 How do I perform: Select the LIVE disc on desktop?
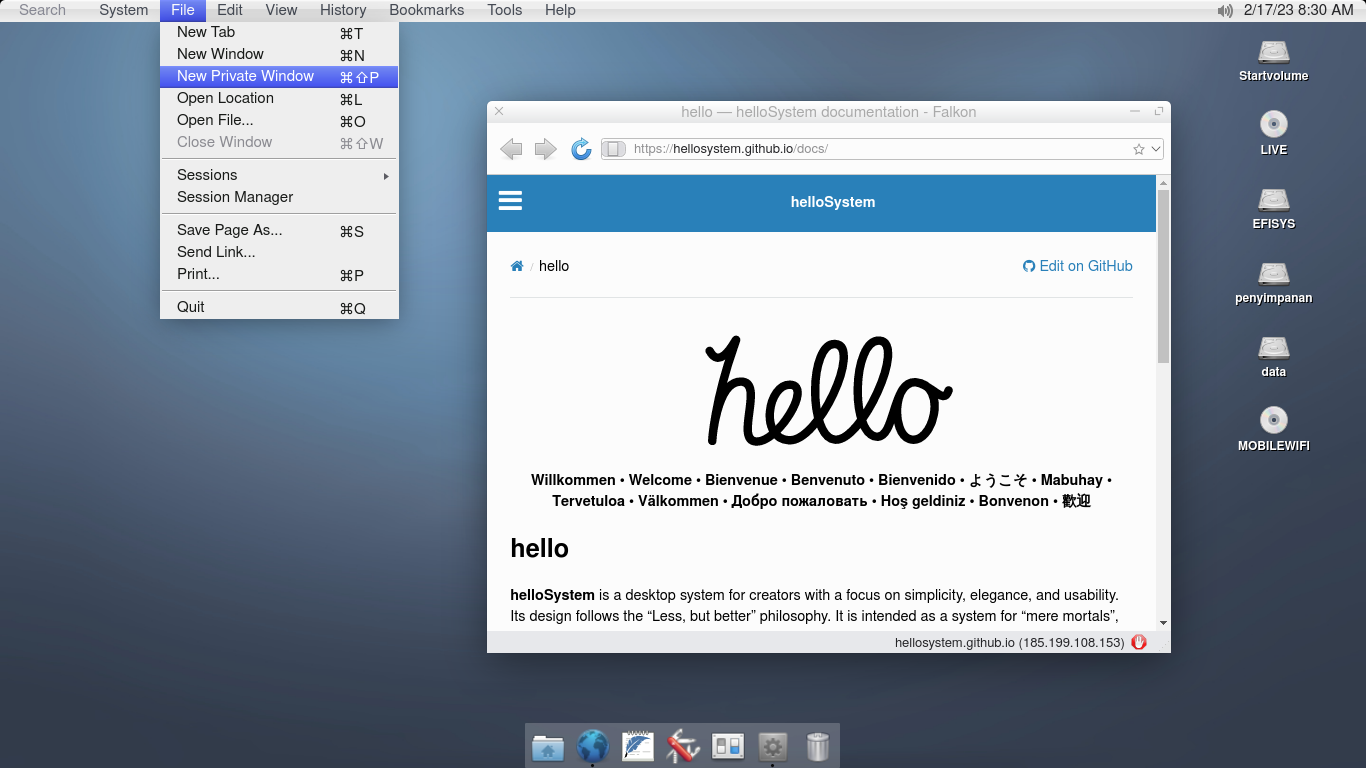click(x=1273, y=134)
